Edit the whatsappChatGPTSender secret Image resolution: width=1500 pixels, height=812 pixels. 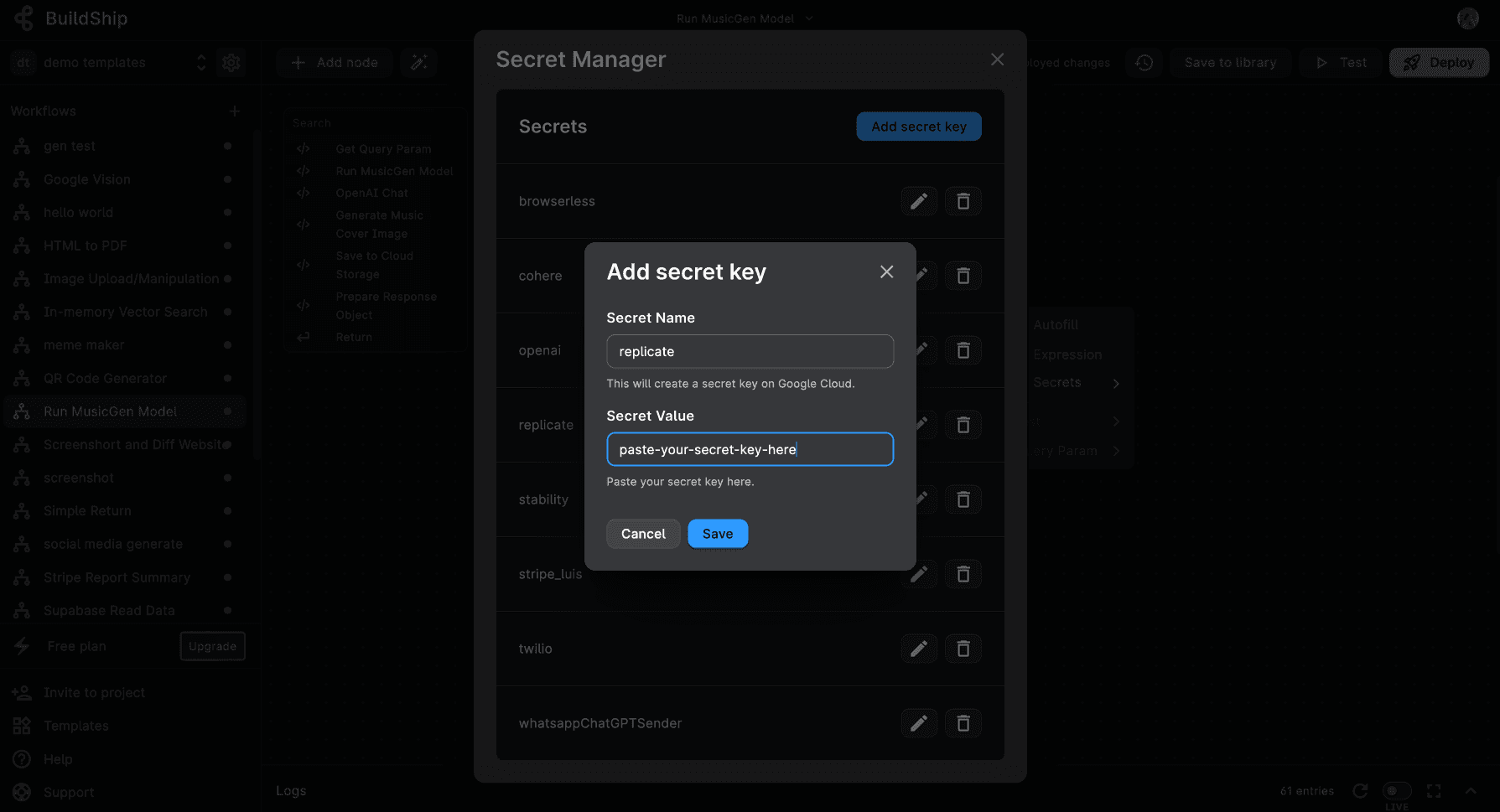coord(918,723)
